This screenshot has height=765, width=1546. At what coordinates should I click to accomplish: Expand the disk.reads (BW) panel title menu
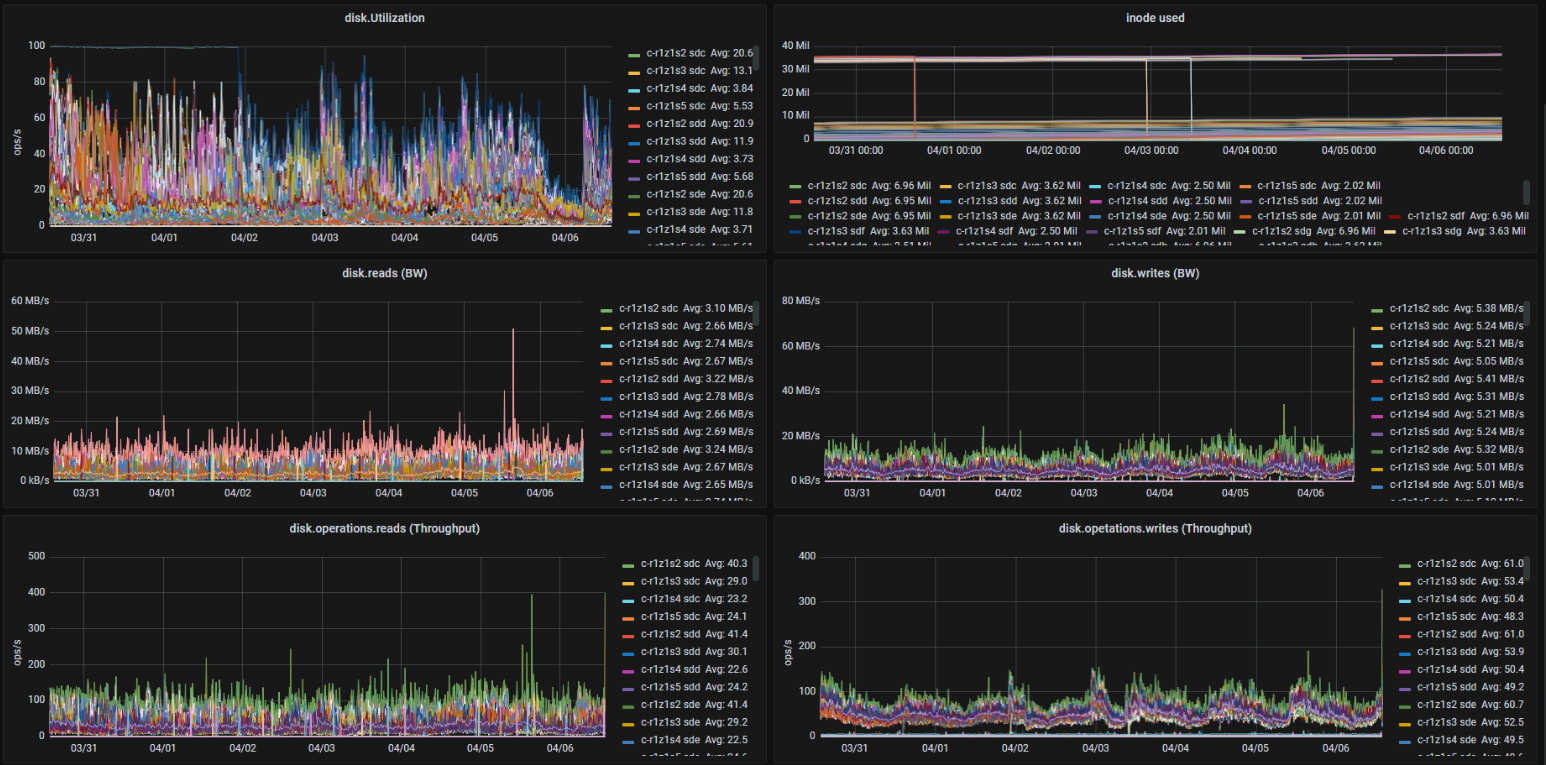point(385,273)
